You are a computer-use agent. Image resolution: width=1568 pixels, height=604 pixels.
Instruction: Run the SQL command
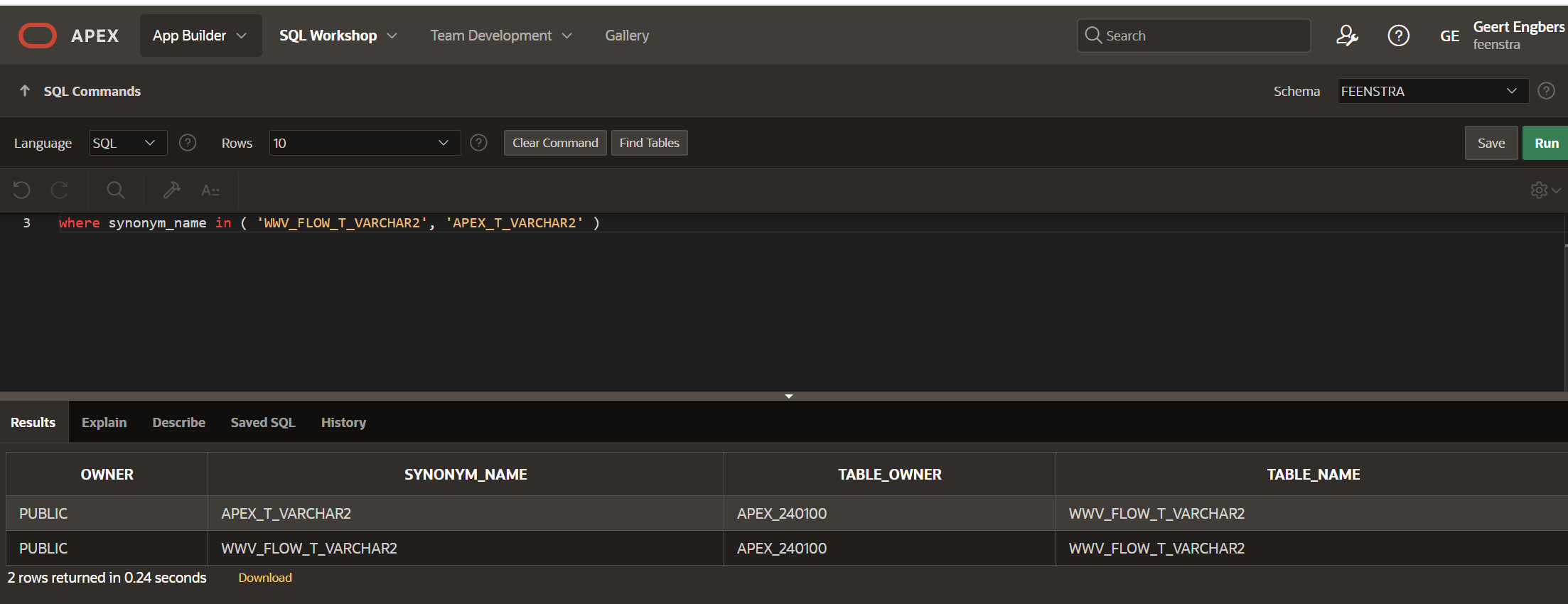click(1546, 143)
